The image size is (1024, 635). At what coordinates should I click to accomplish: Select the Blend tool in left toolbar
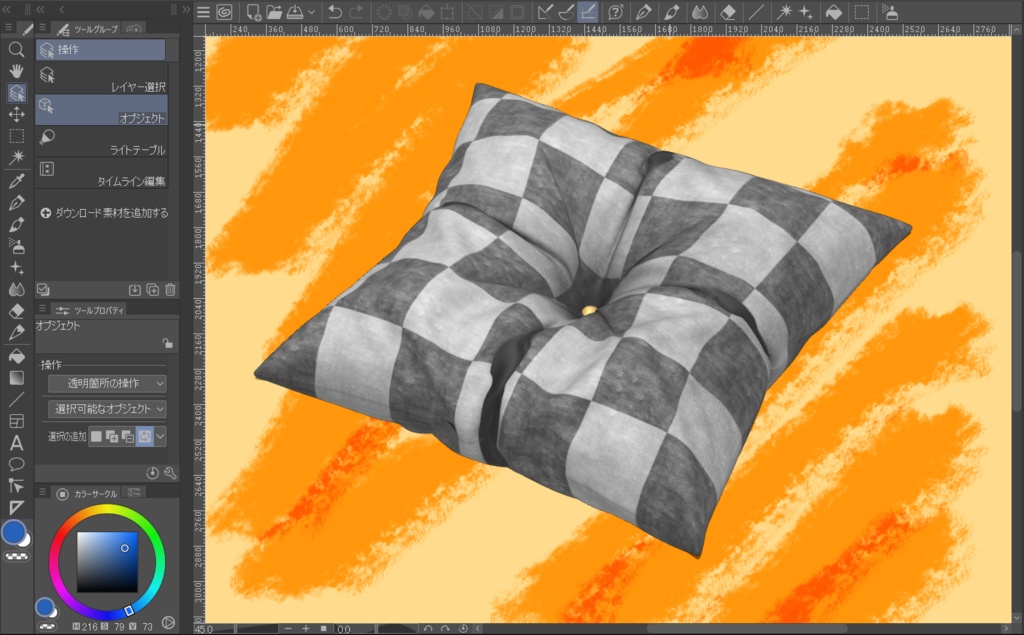coord(16,289)
